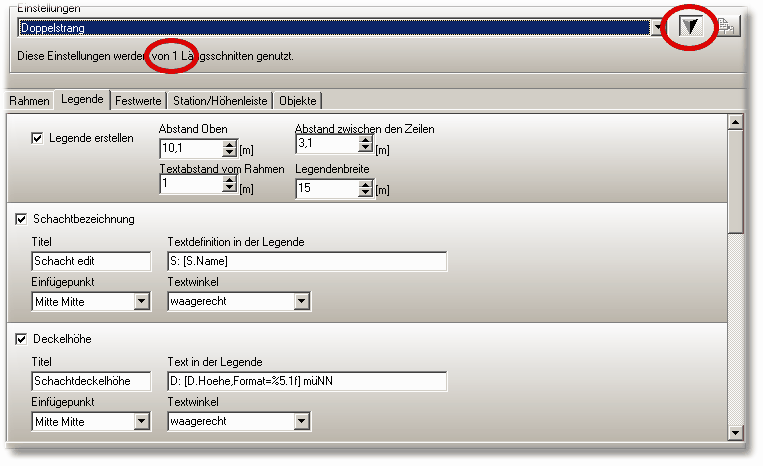Screen dimensions: 763x466
Task: Expand Textwinkel dropdown under Deckelhöhe
Action: pos(301,422)
